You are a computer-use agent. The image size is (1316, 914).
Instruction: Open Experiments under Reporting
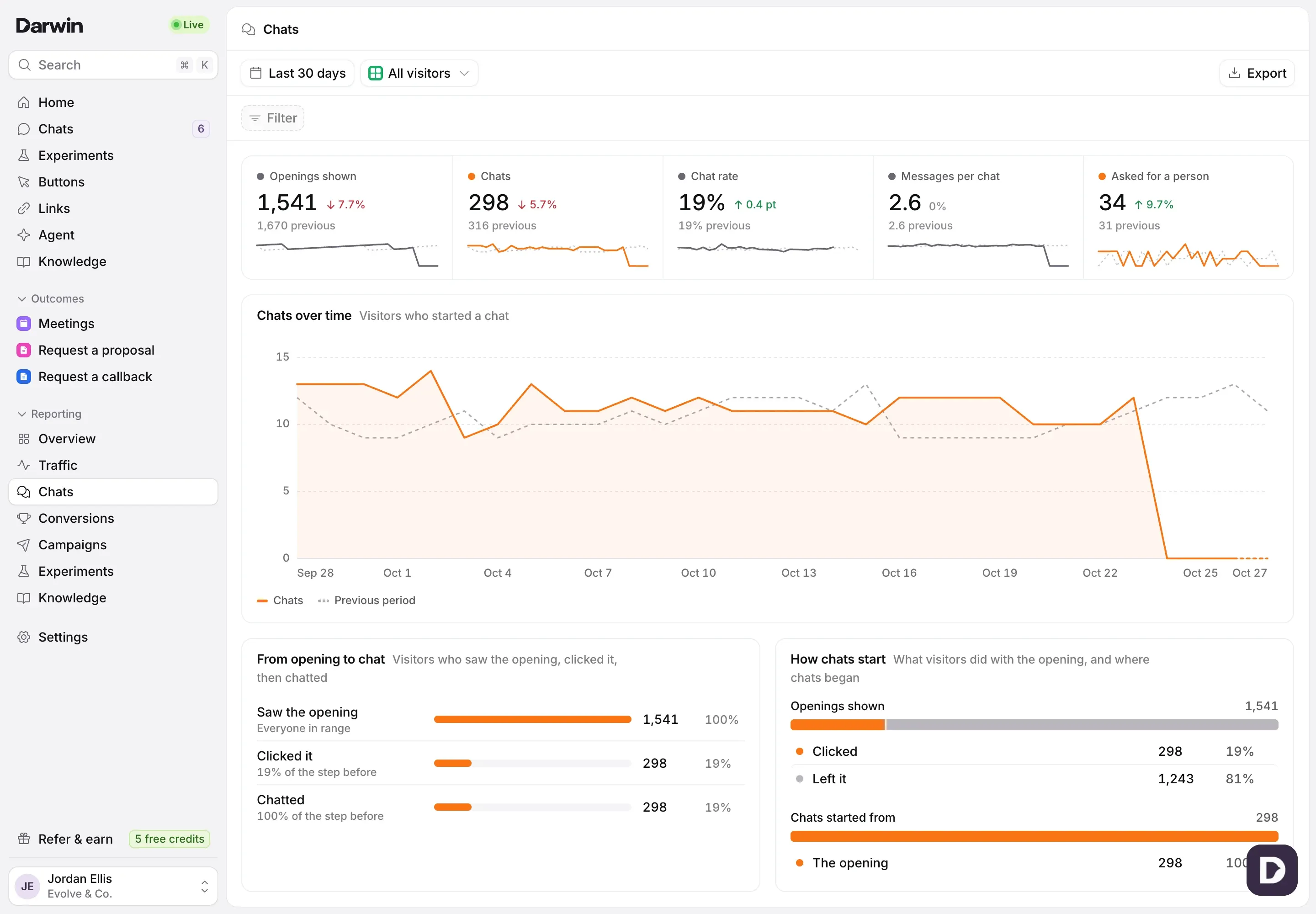click(x=113, y=572)
